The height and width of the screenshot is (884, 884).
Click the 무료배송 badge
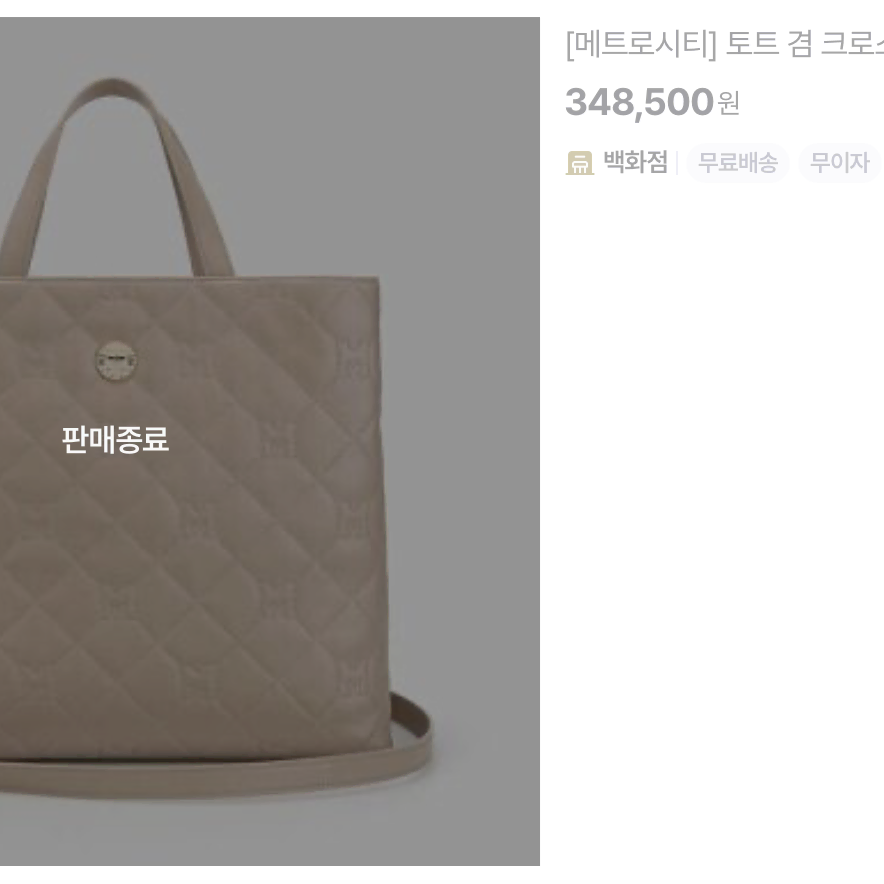click(737, 162)
